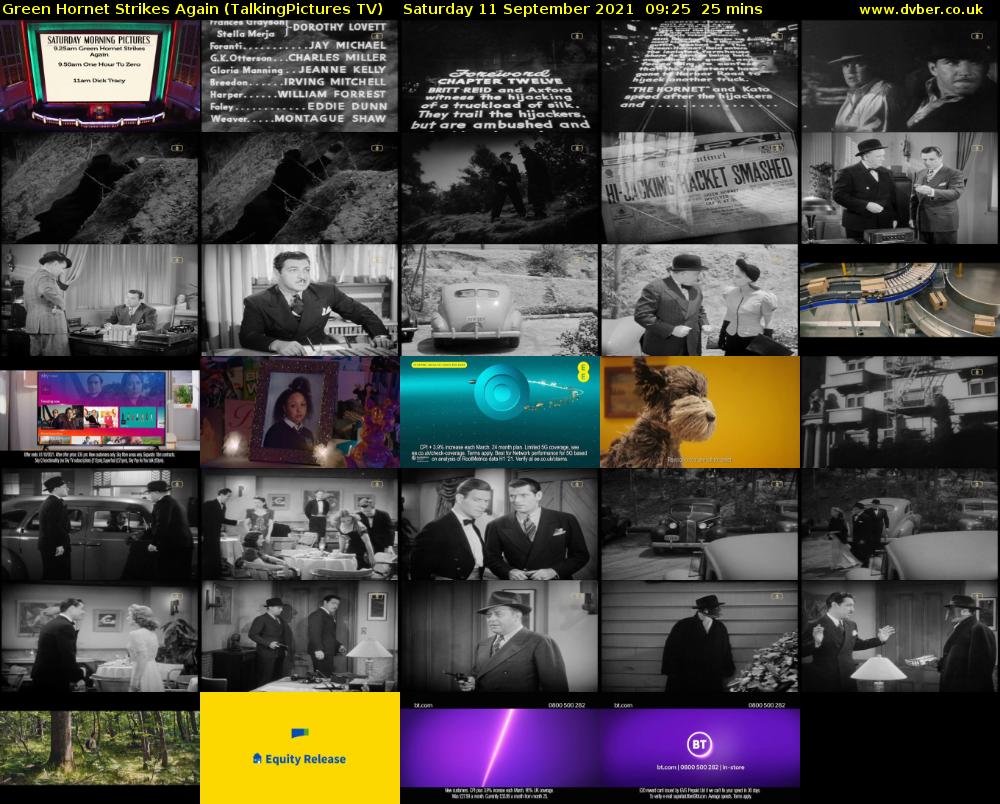The image size is (1000, 804).
Task: Open the thumbnail of two men beside a car door
Action: point(100,524)
